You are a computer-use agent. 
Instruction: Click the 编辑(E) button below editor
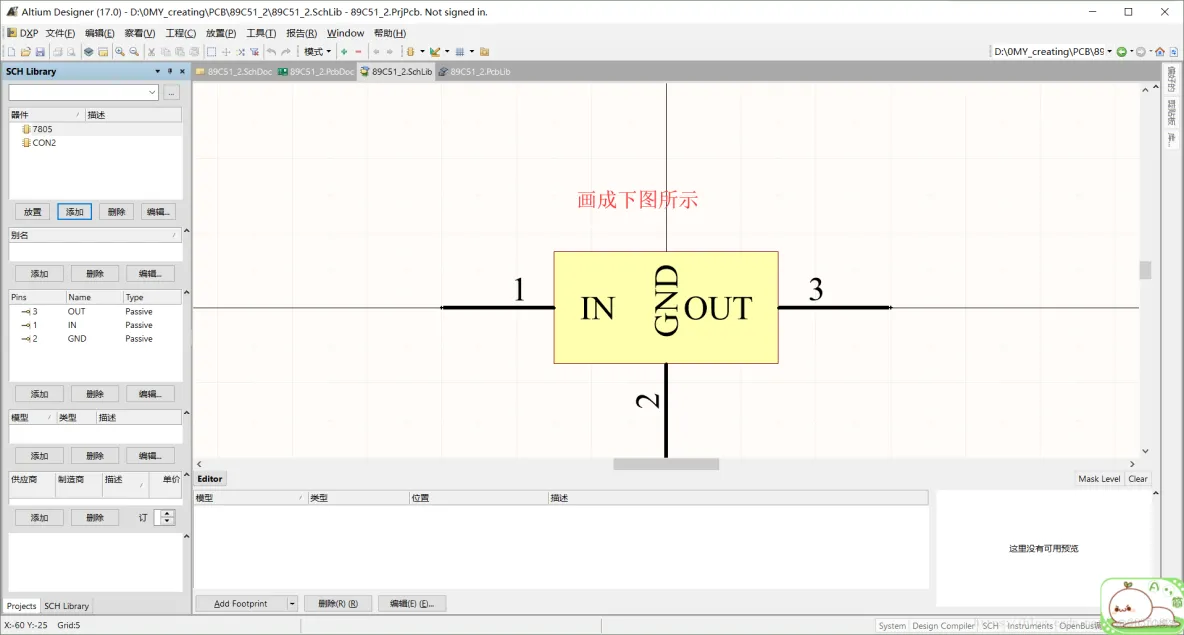pyautogui.click(x=412, y=604)
